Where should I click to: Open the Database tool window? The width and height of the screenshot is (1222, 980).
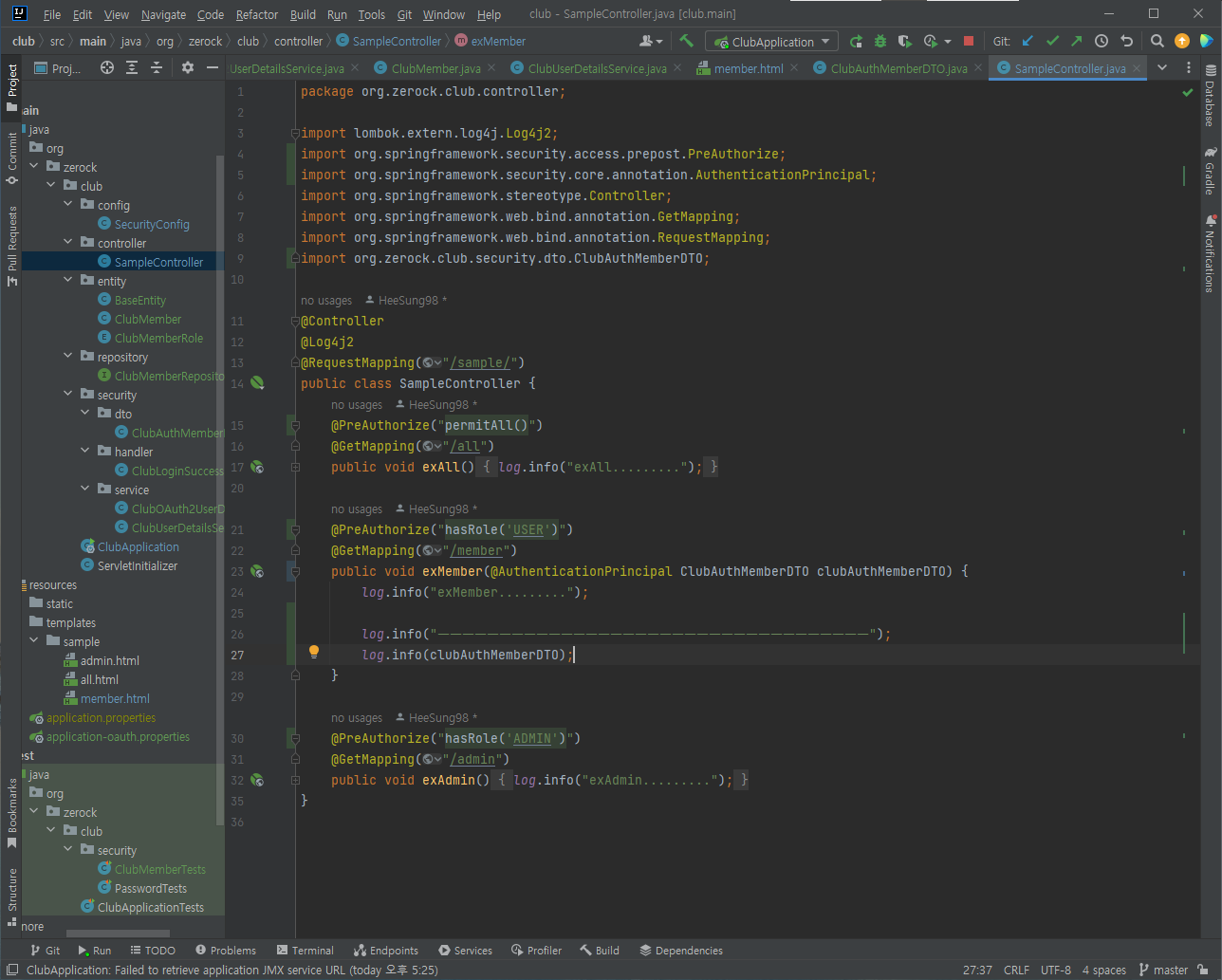(x=1210, y=97)
